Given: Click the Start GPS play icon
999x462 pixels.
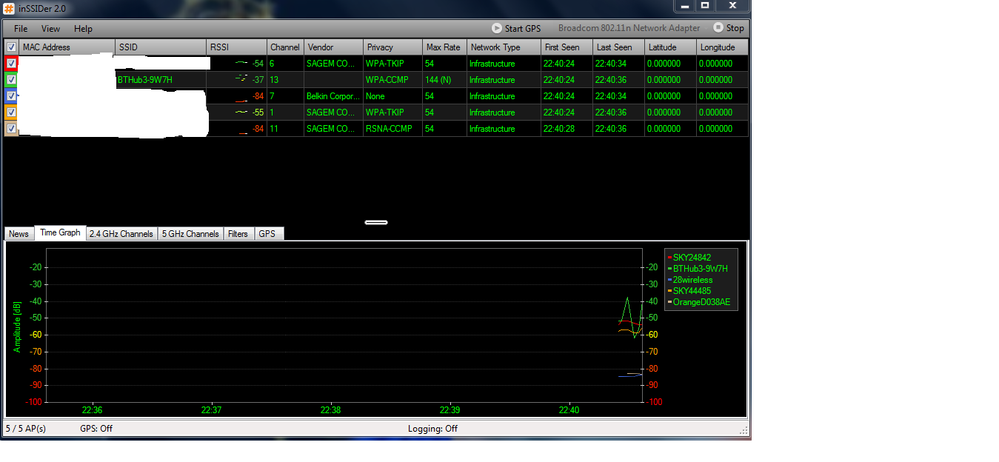Looking at the screenshot, I should (497, 29).
